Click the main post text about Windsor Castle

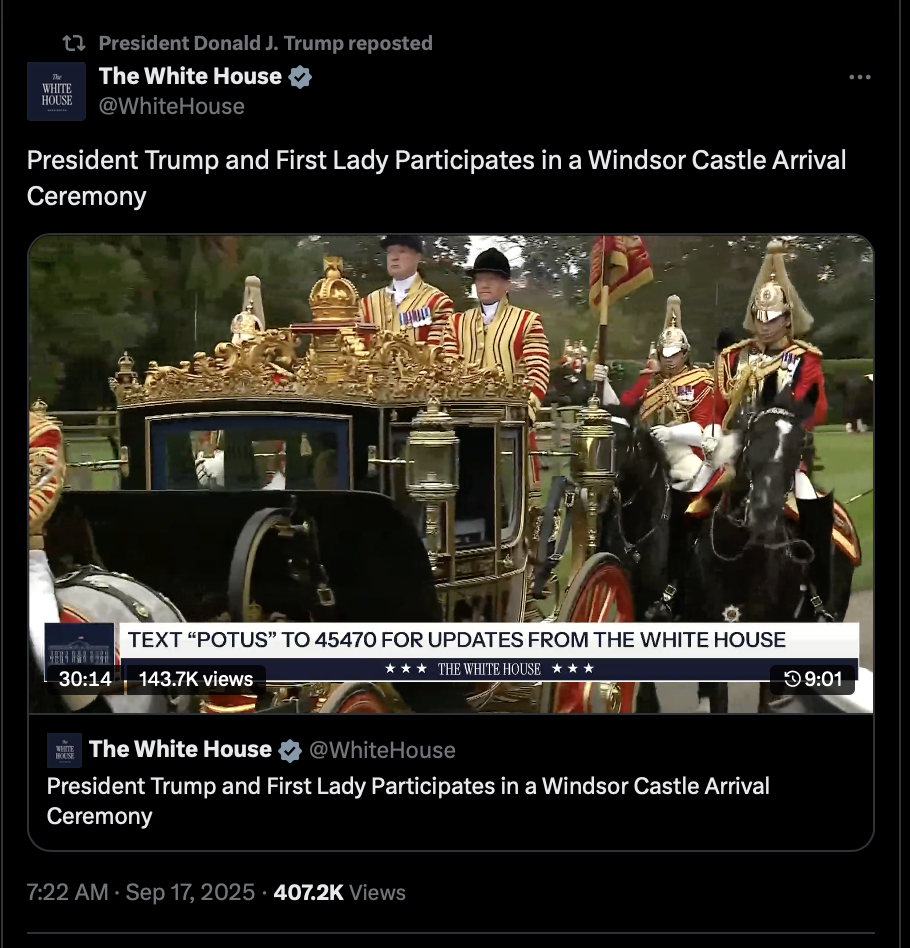coord(436,178)
